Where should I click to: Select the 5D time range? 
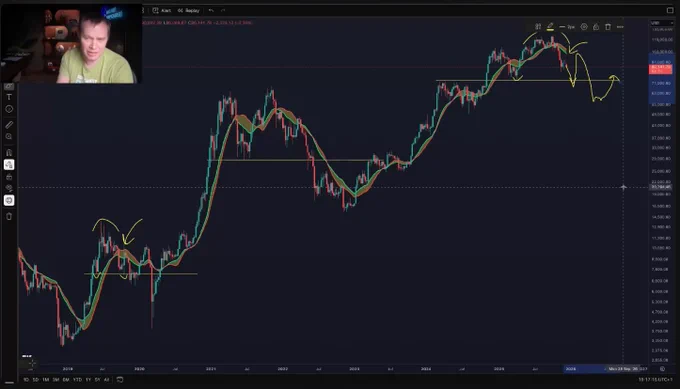[x=36, y=380]
